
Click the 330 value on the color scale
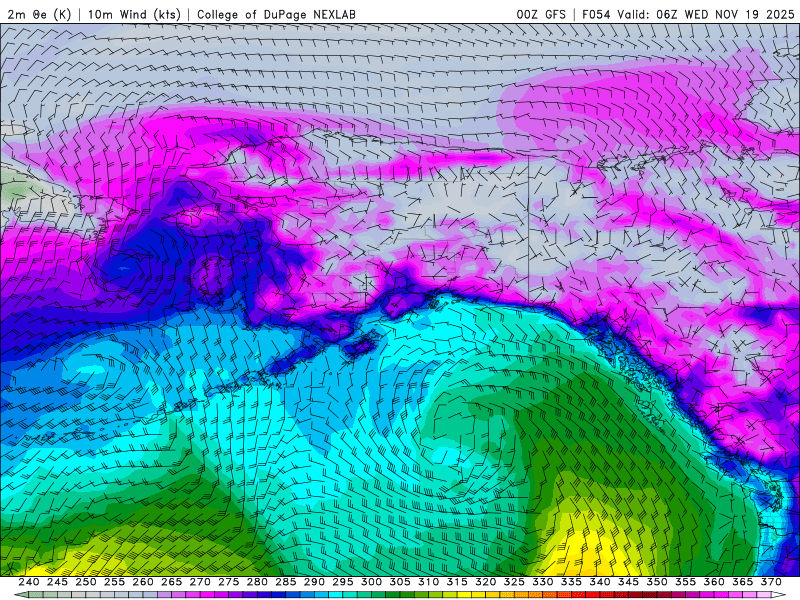tap(543, 582)
